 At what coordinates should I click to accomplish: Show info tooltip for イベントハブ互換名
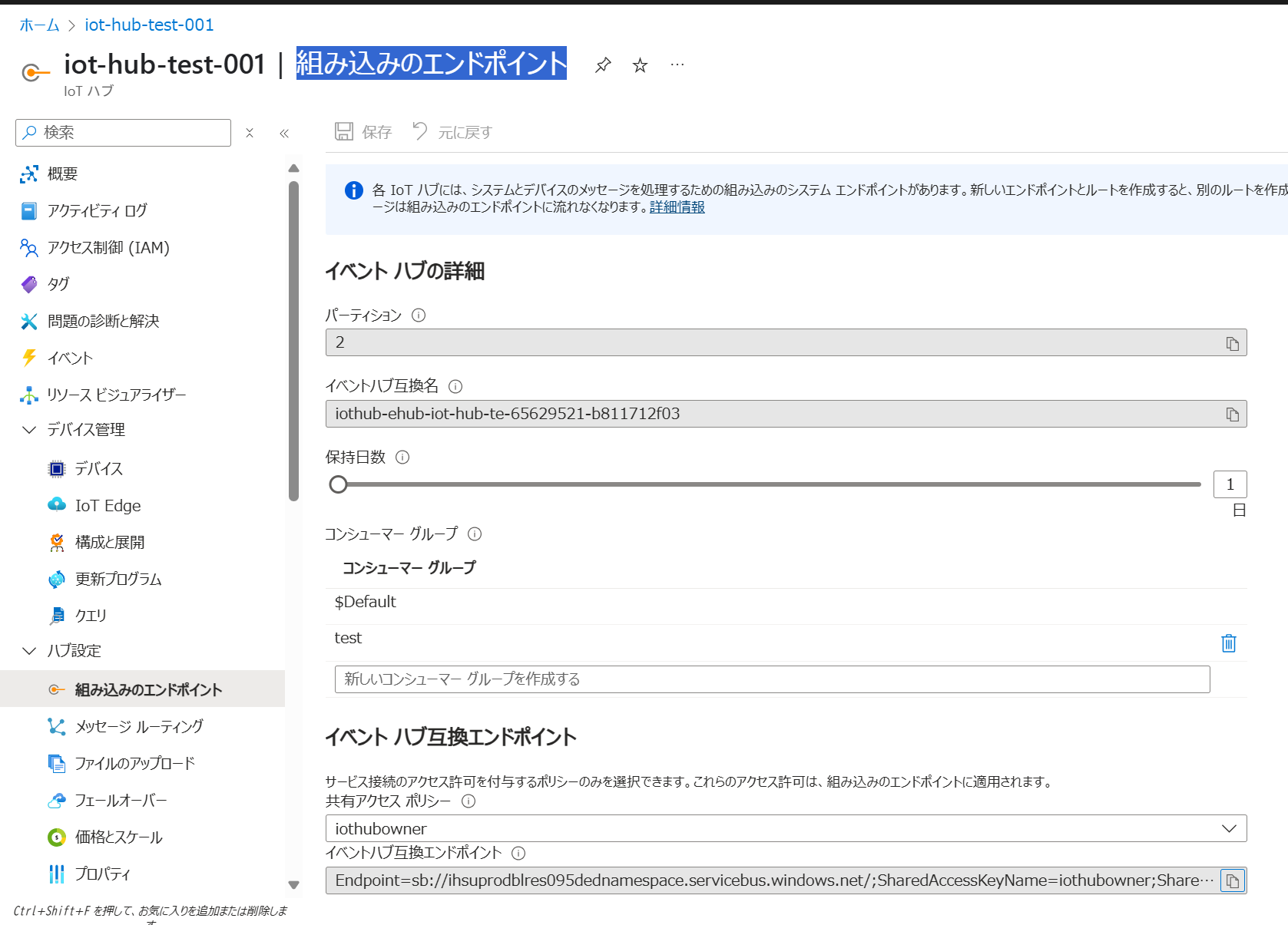(455, 386)
